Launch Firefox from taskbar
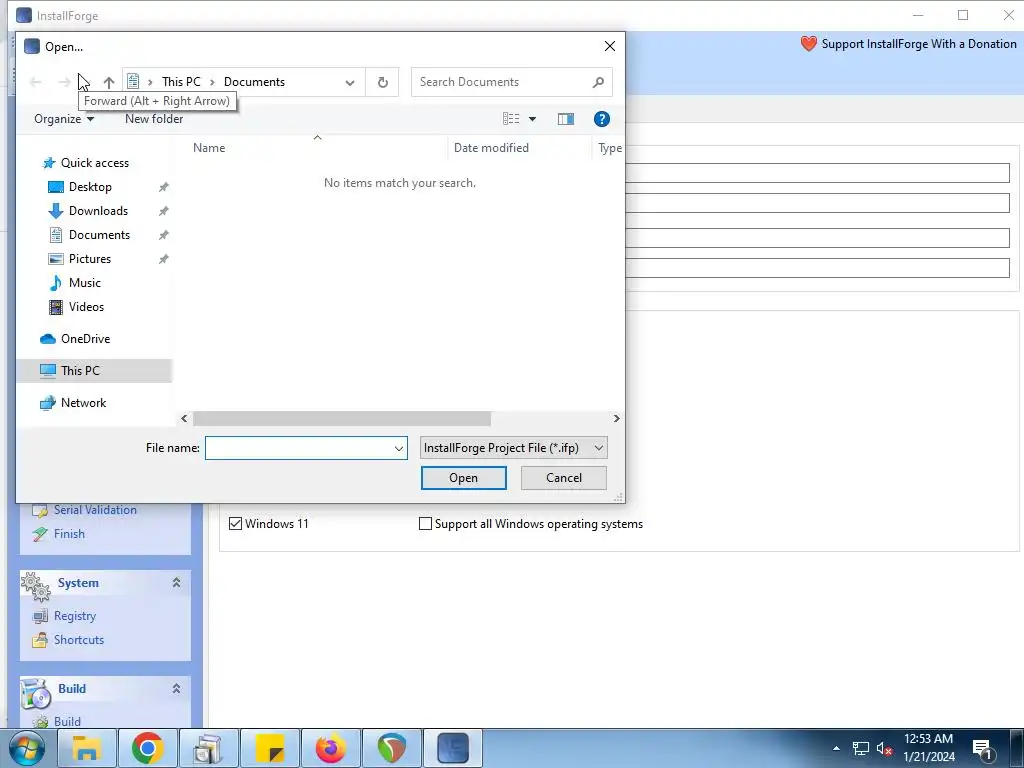 point(330,748)
